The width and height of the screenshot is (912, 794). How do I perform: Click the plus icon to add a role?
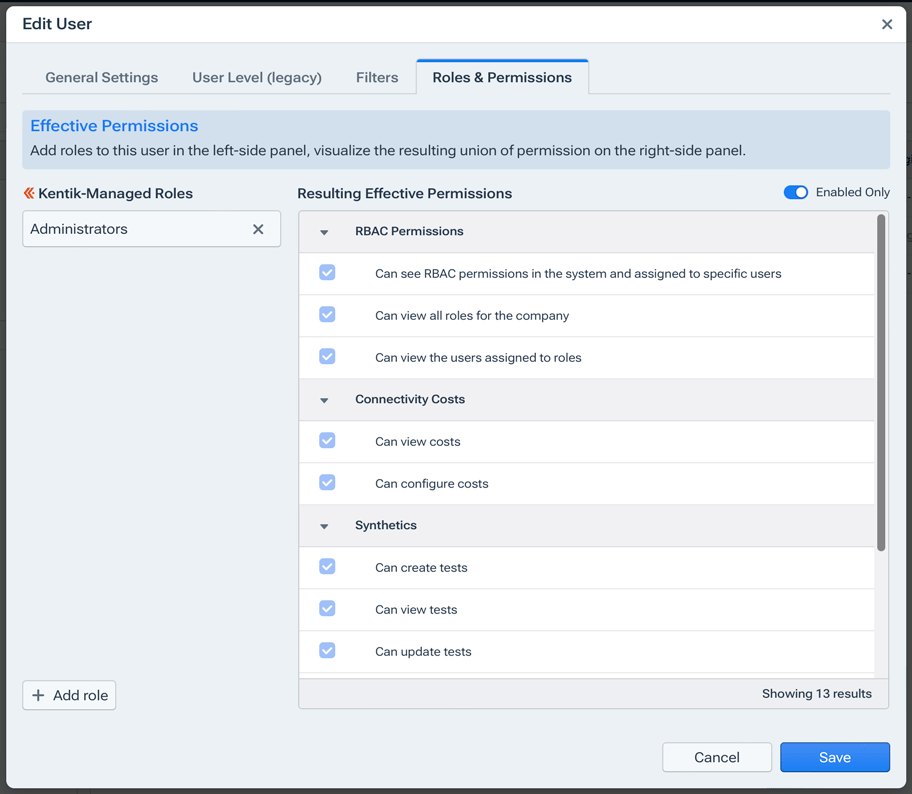[41, 695]
